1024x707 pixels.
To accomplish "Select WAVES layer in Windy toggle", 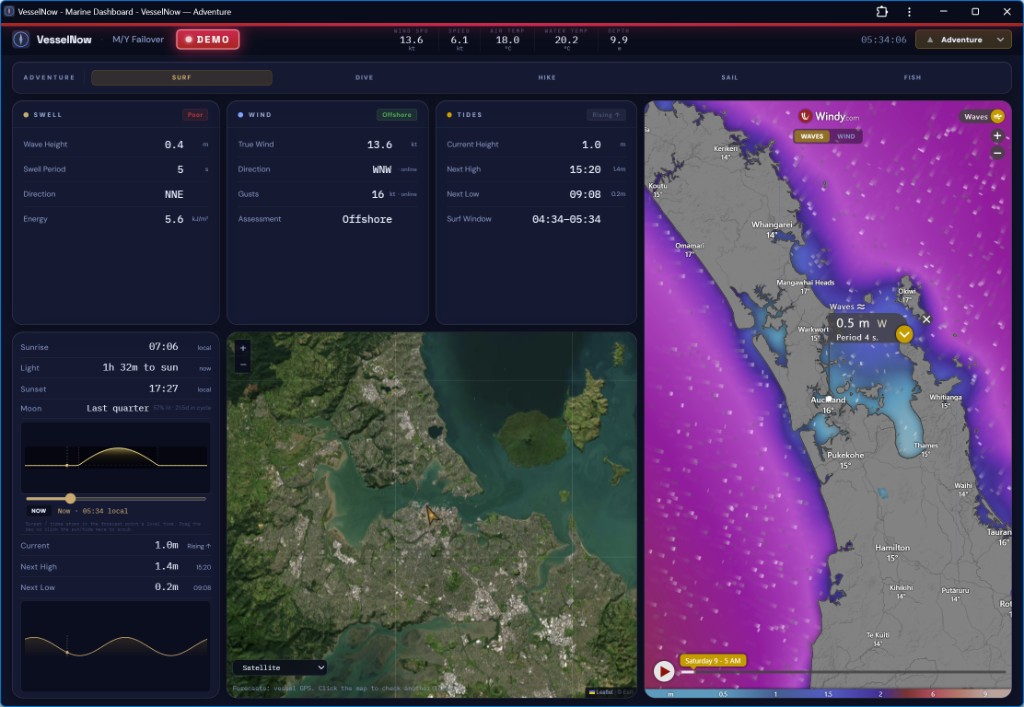I will click(812, 136).
